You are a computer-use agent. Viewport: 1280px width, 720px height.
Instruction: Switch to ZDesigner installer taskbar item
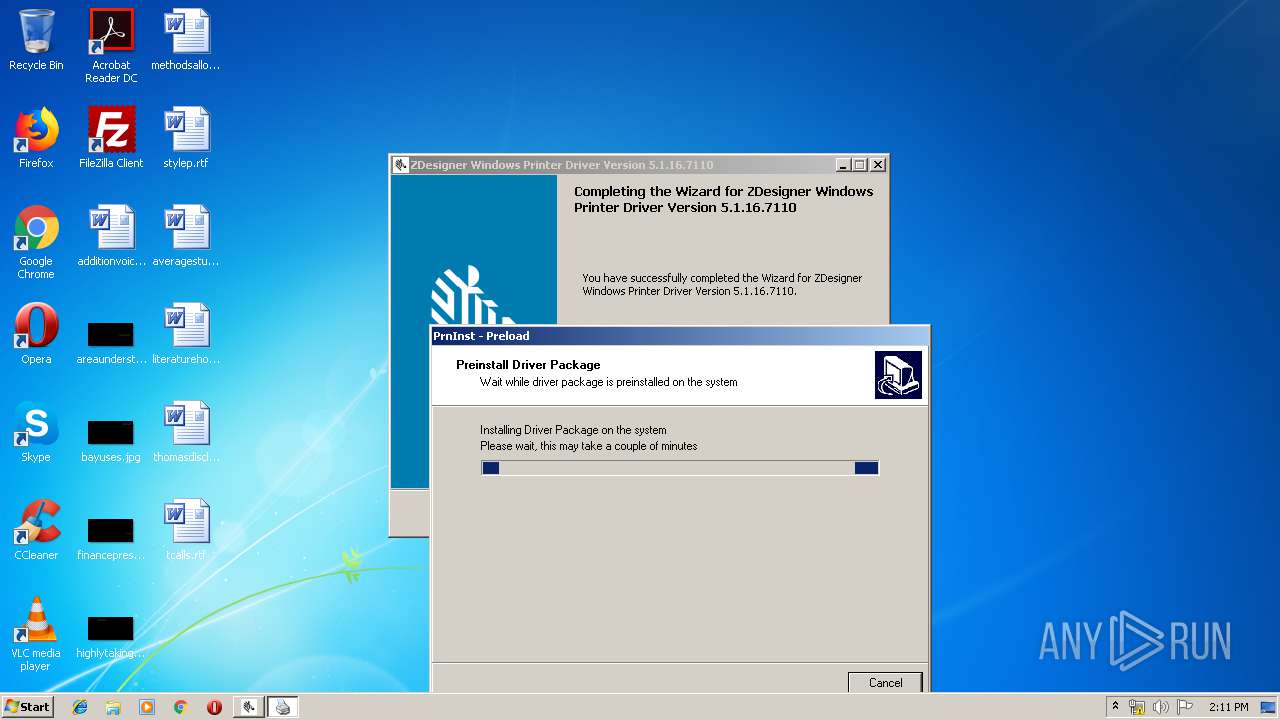point(249,707)
